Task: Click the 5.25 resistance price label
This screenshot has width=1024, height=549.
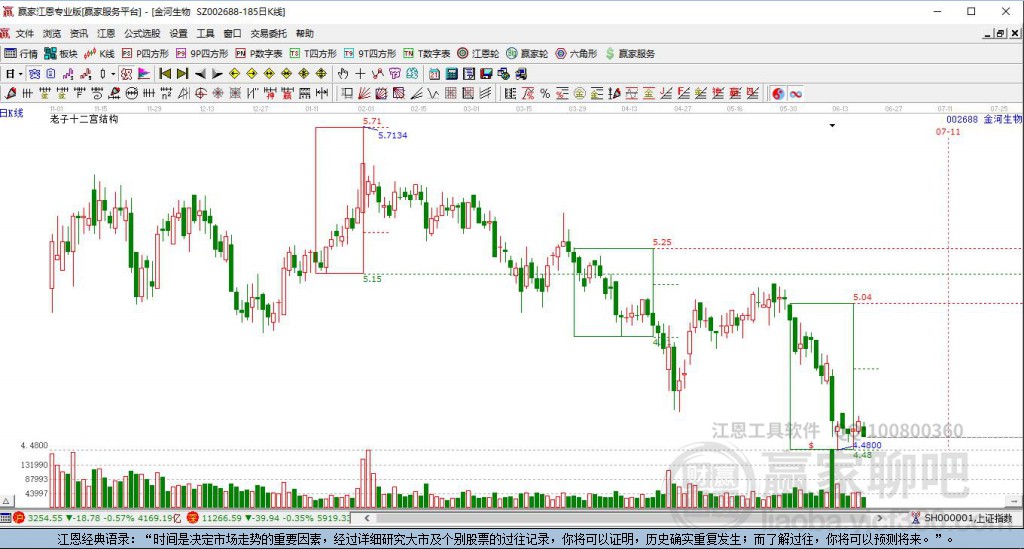Action: pos(662,242)
